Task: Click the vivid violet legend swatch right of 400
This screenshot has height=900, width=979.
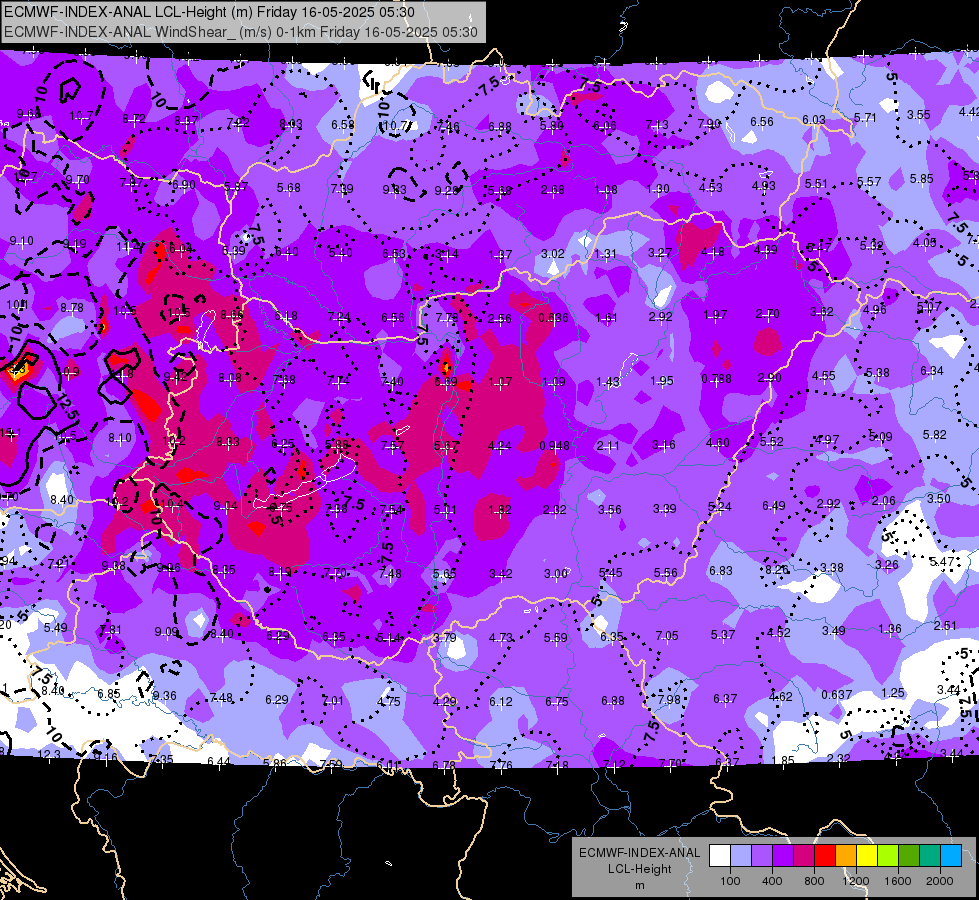Action: click(783, 855)
